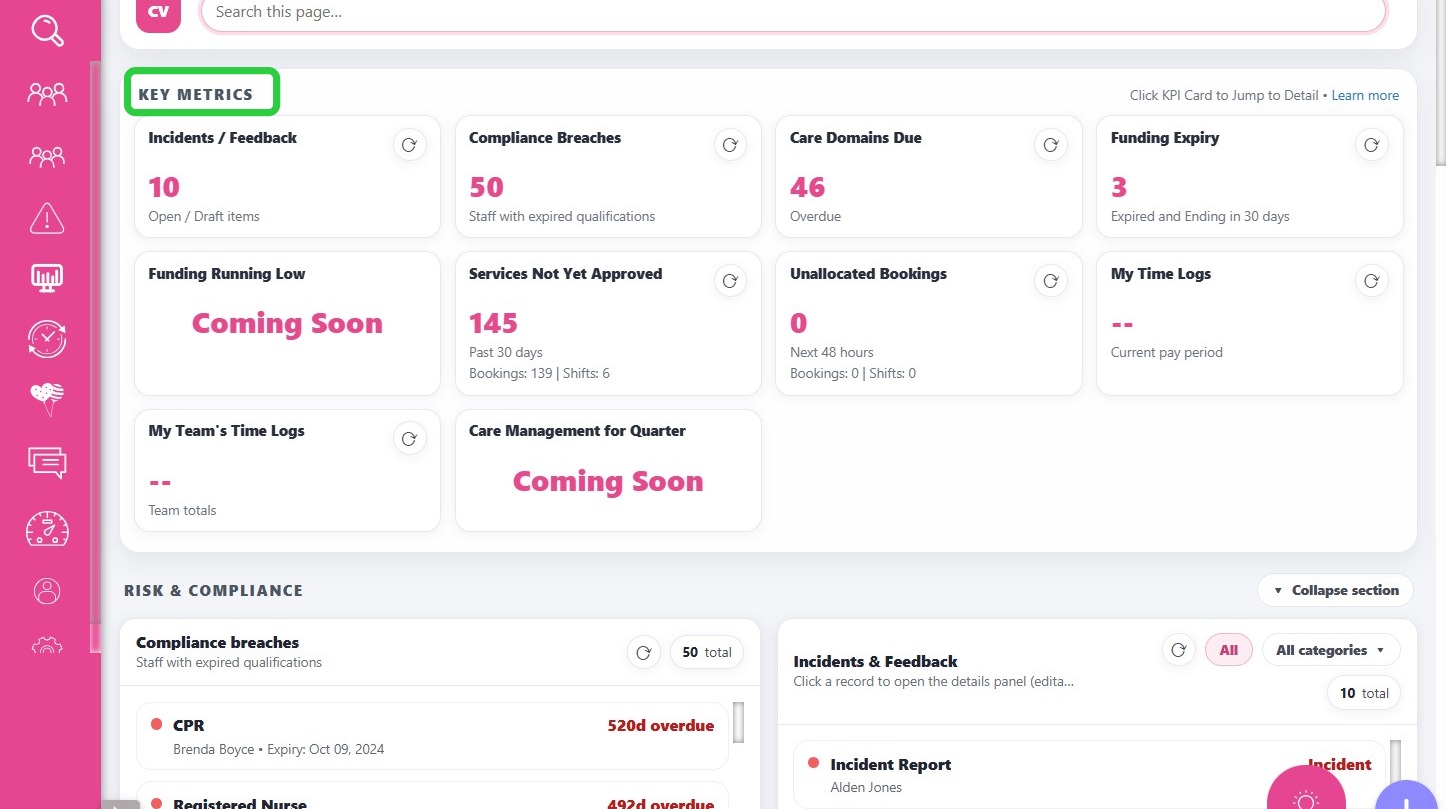Refresh the Unallocated Bookings KPI card
Image resolution: width=1446 pixels, height=809 pixels.
1050,281
